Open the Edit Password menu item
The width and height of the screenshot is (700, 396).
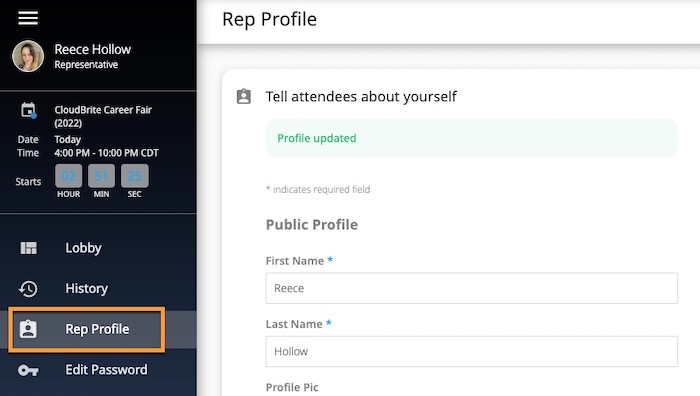(98, 370)
